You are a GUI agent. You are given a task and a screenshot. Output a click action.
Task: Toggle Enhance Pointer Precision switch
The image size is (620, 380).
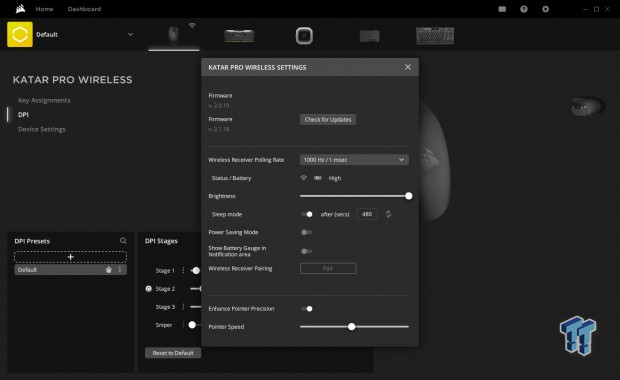307,308
